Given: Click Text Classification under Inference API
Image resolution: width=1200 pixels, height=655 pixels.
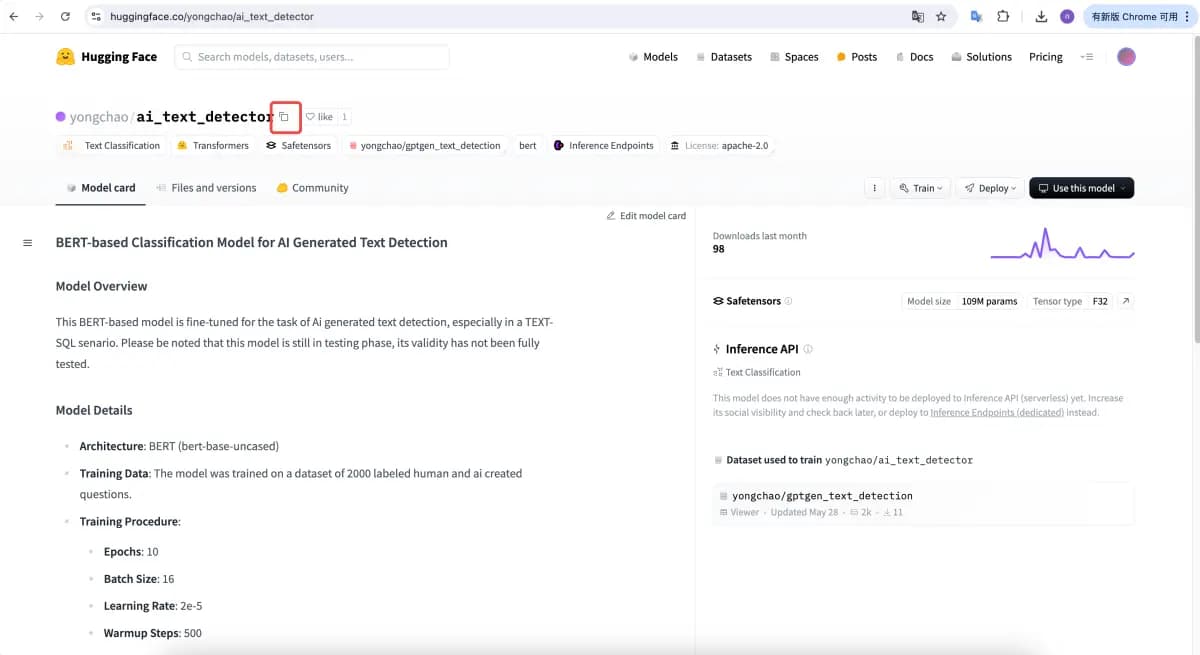Looking at the screenshot, I should point(757,372).
